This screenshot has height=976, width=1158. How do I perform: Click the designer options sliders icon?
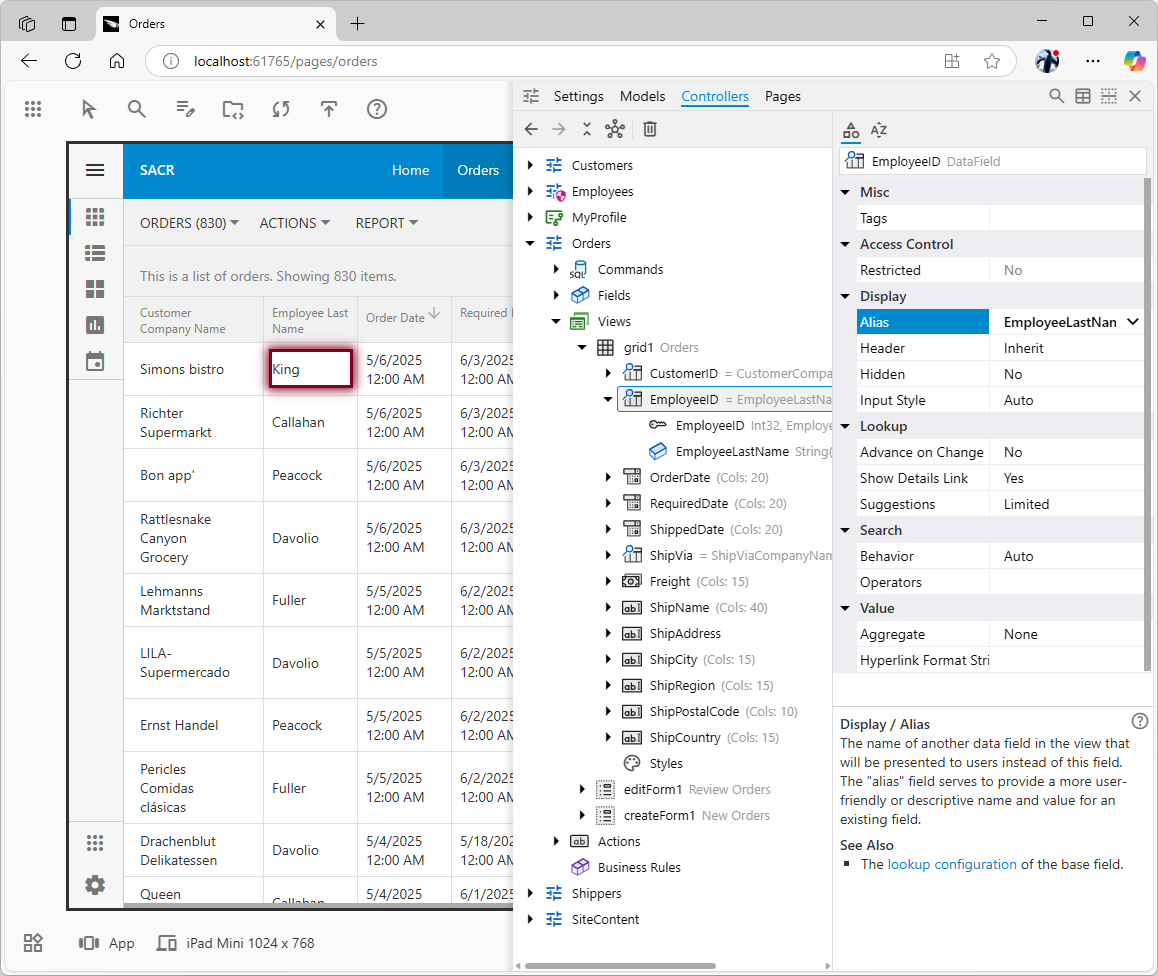click(531, 96)
